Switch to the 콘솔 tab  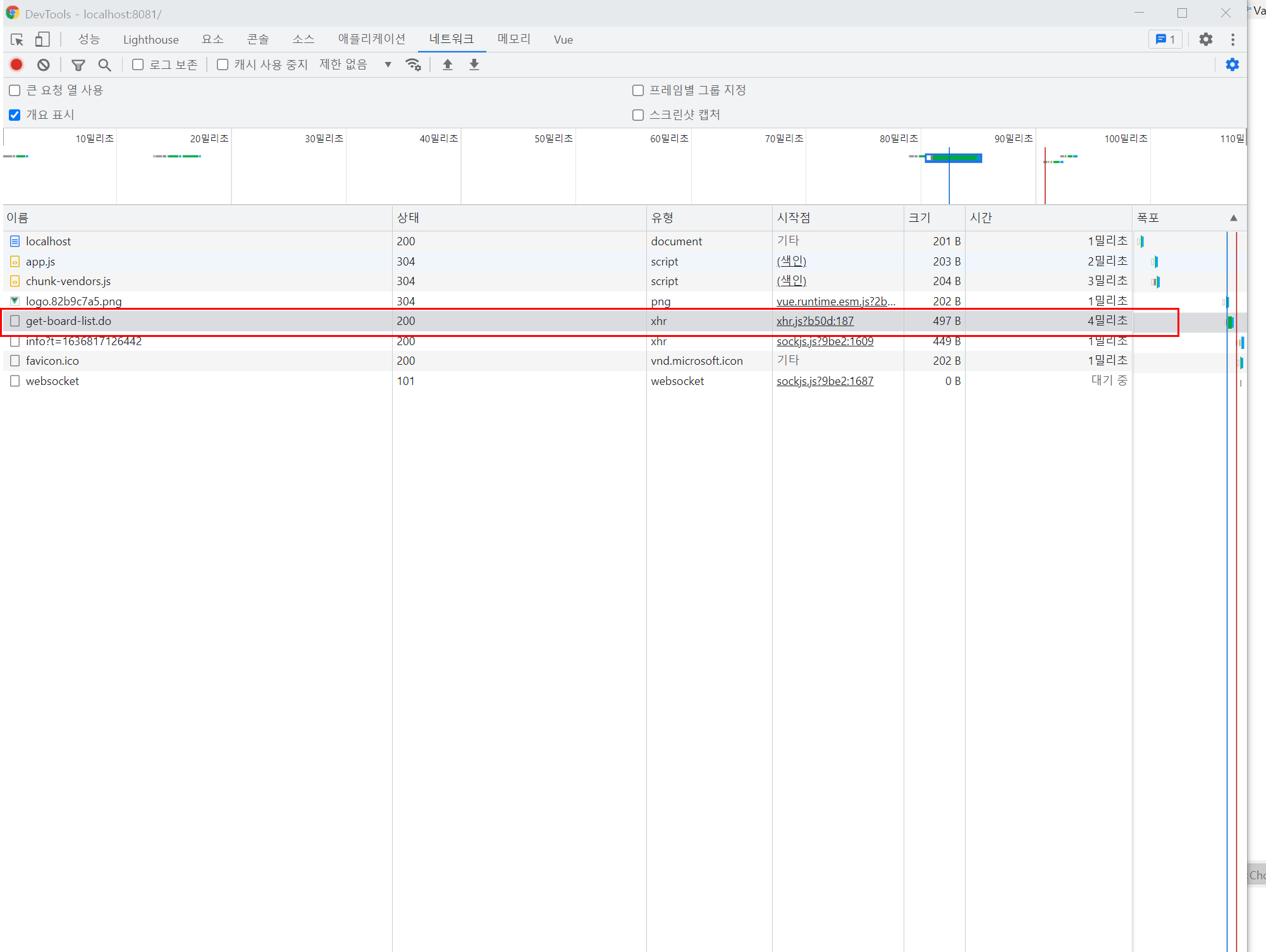click(257, 39)
